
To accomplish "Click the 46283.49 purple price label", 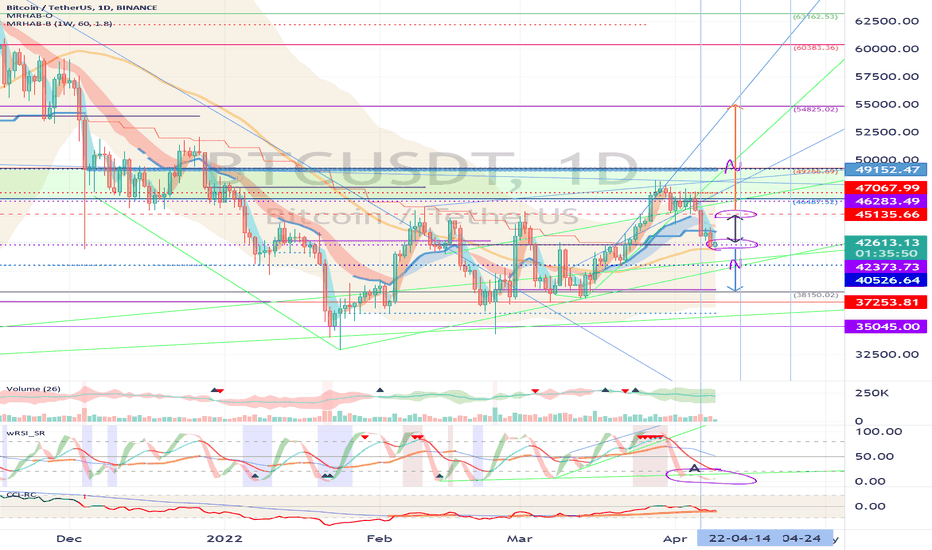I will (887, 201).
